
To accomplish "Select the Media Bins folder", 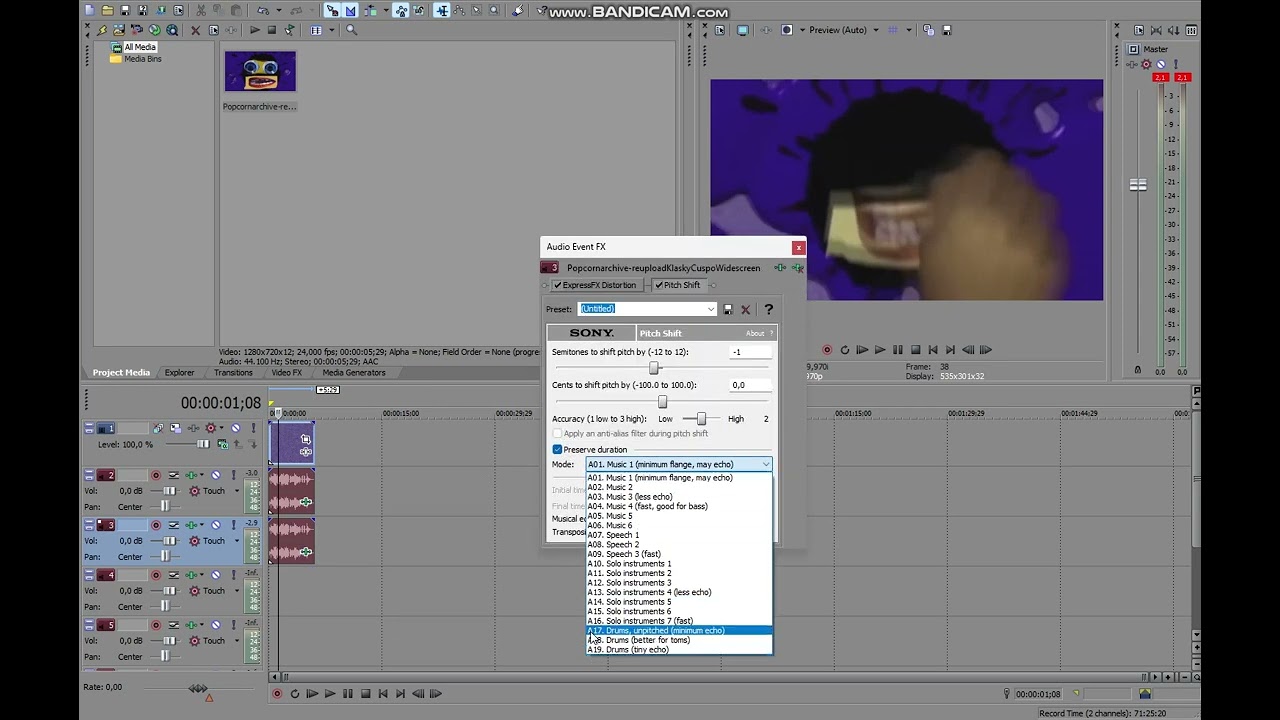I will click(x=143, y=59).
